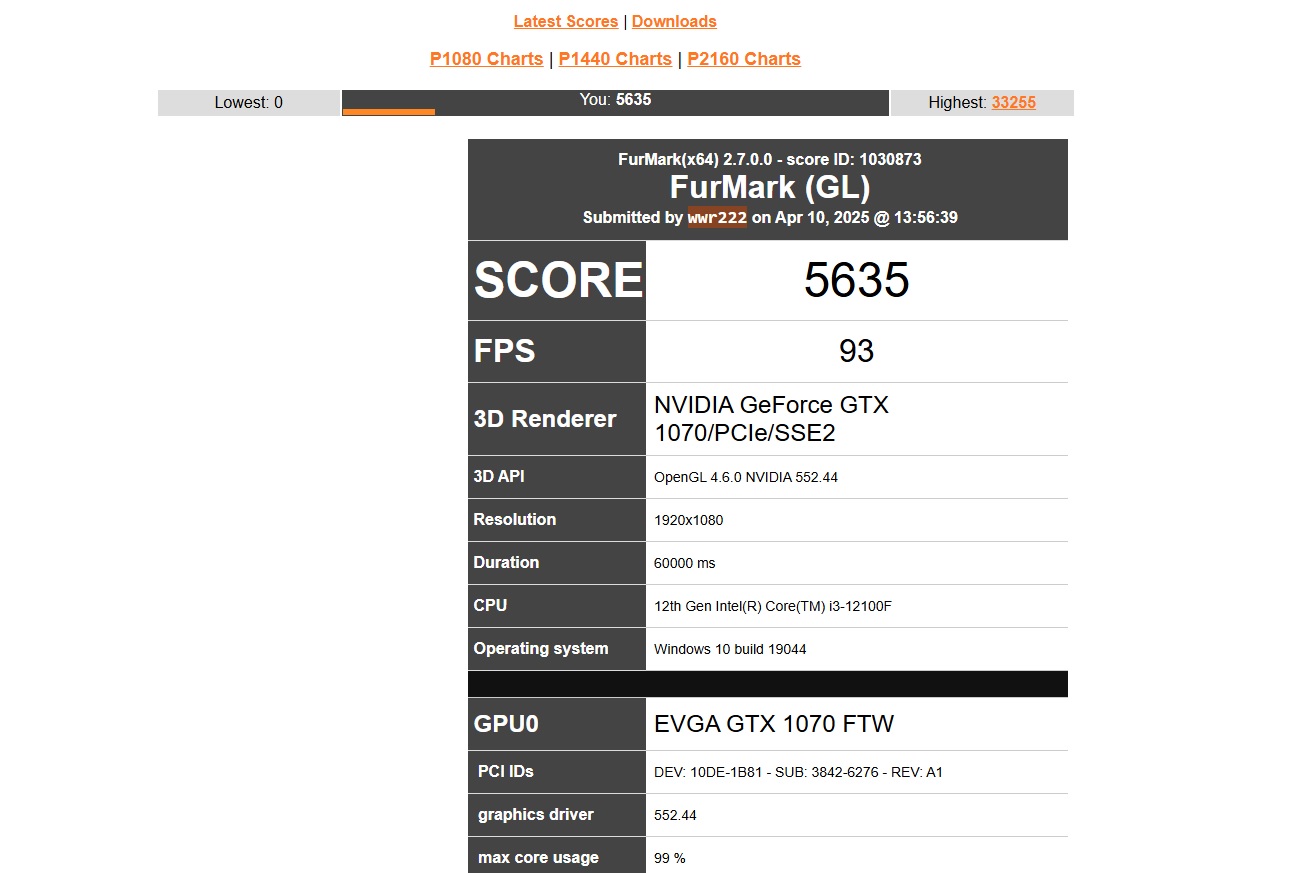The image size is (1303, 873).
Task: Click the 3D Renderer label
Action: 545,419
